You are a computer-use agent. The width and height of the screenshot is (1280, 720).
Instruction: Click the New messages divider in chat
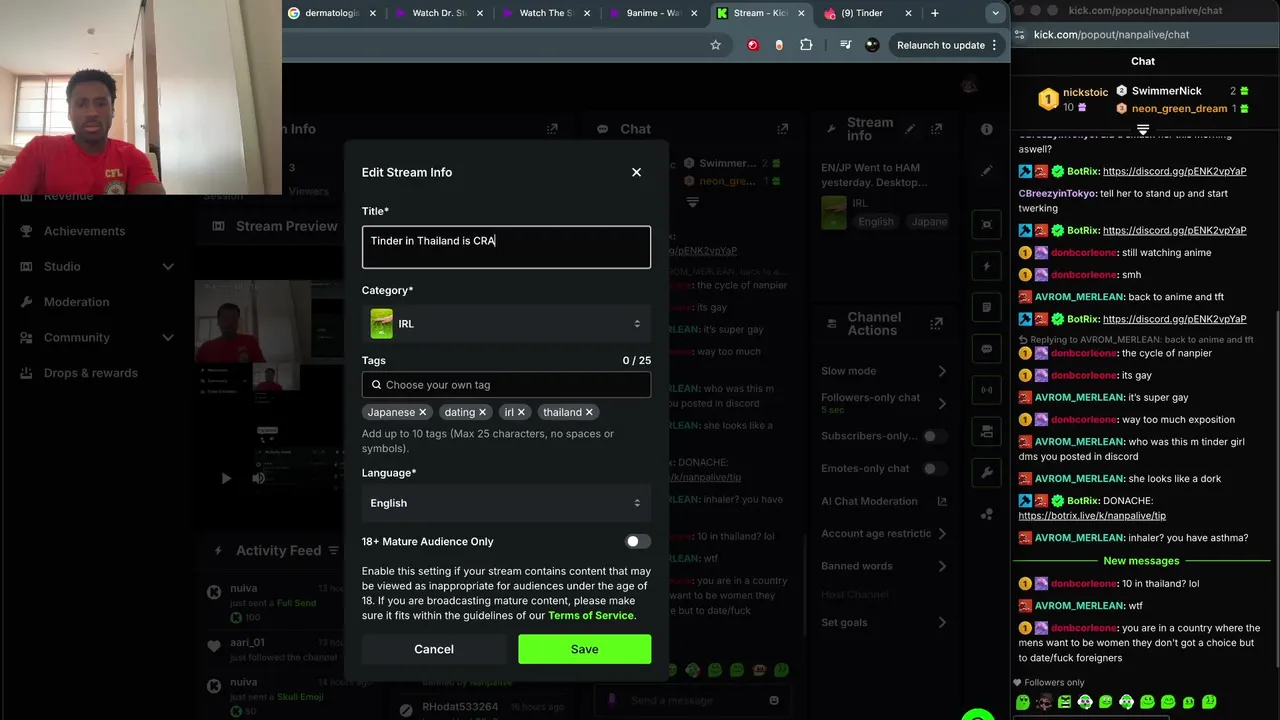(x=1141, y=561)
